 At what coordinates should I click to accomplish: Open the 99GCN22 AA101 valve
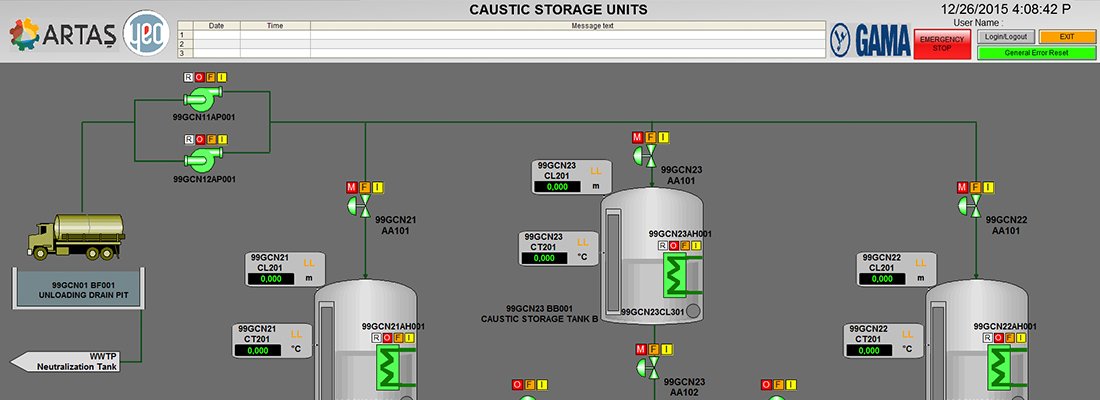[968, 204]
